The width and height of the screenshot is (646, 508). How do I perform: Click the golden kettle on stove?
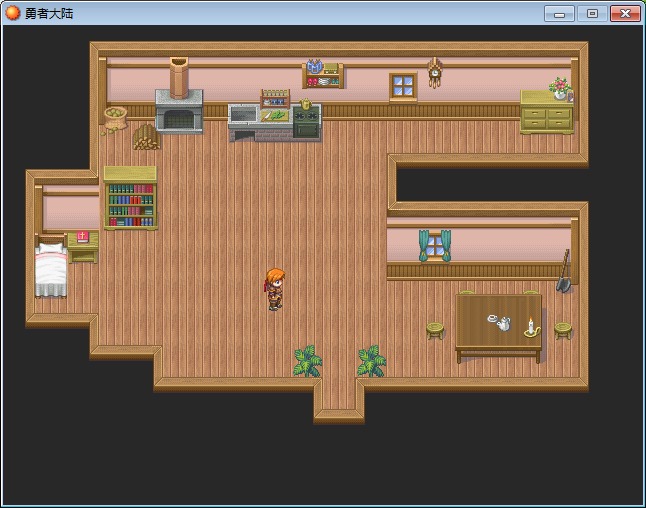tap(306, 104)
